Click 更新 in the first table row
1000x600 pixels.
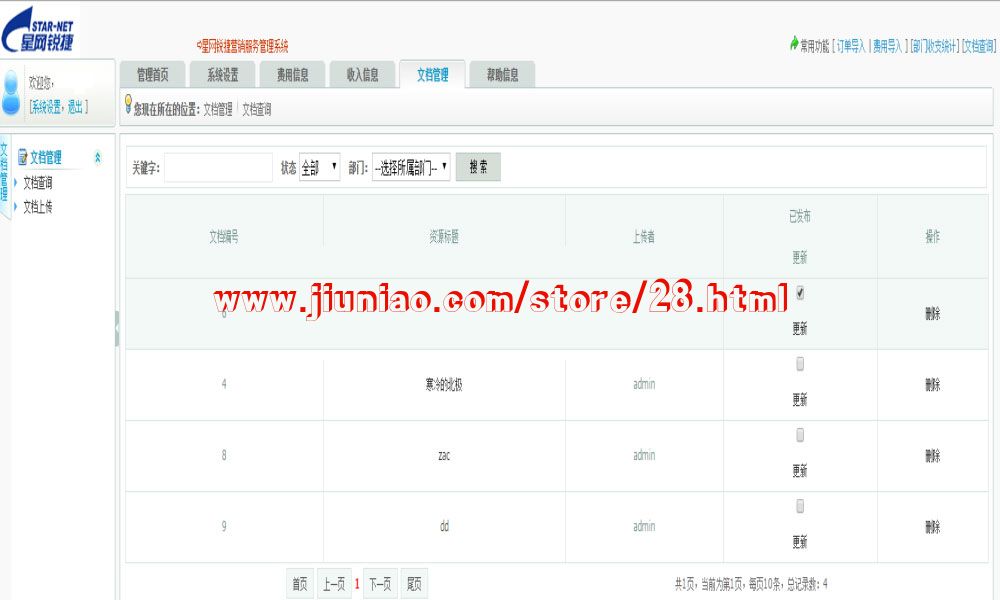click(800, 328)
